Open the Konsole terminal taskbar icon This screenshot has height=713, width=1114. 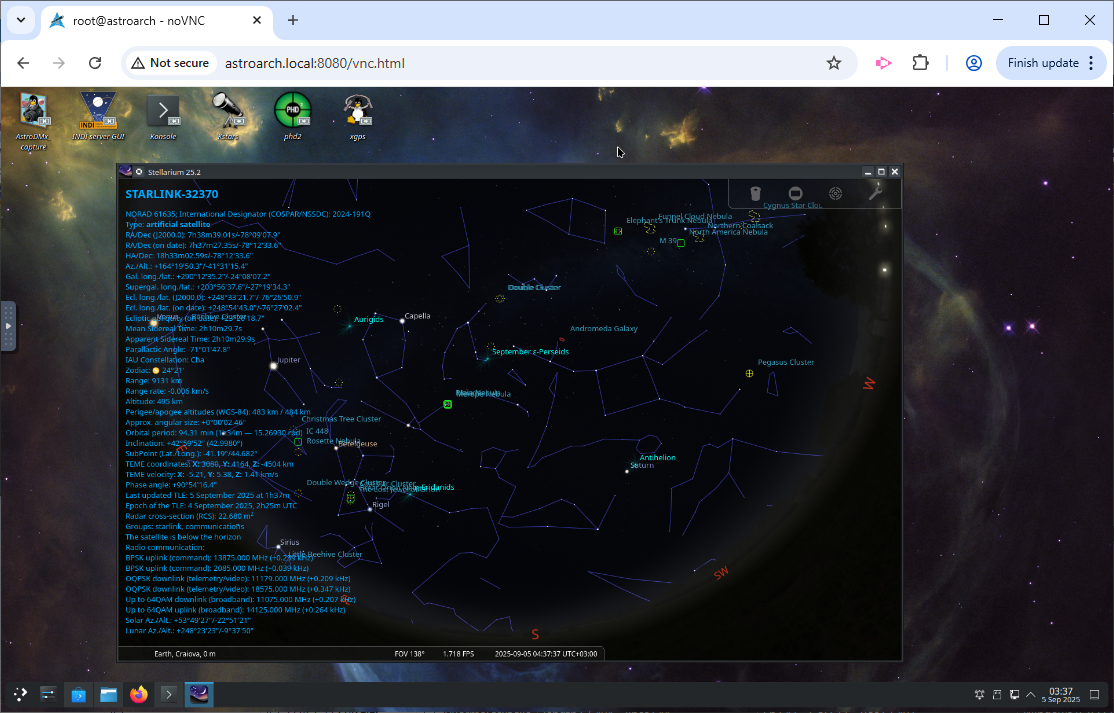[x=168, y=694]
